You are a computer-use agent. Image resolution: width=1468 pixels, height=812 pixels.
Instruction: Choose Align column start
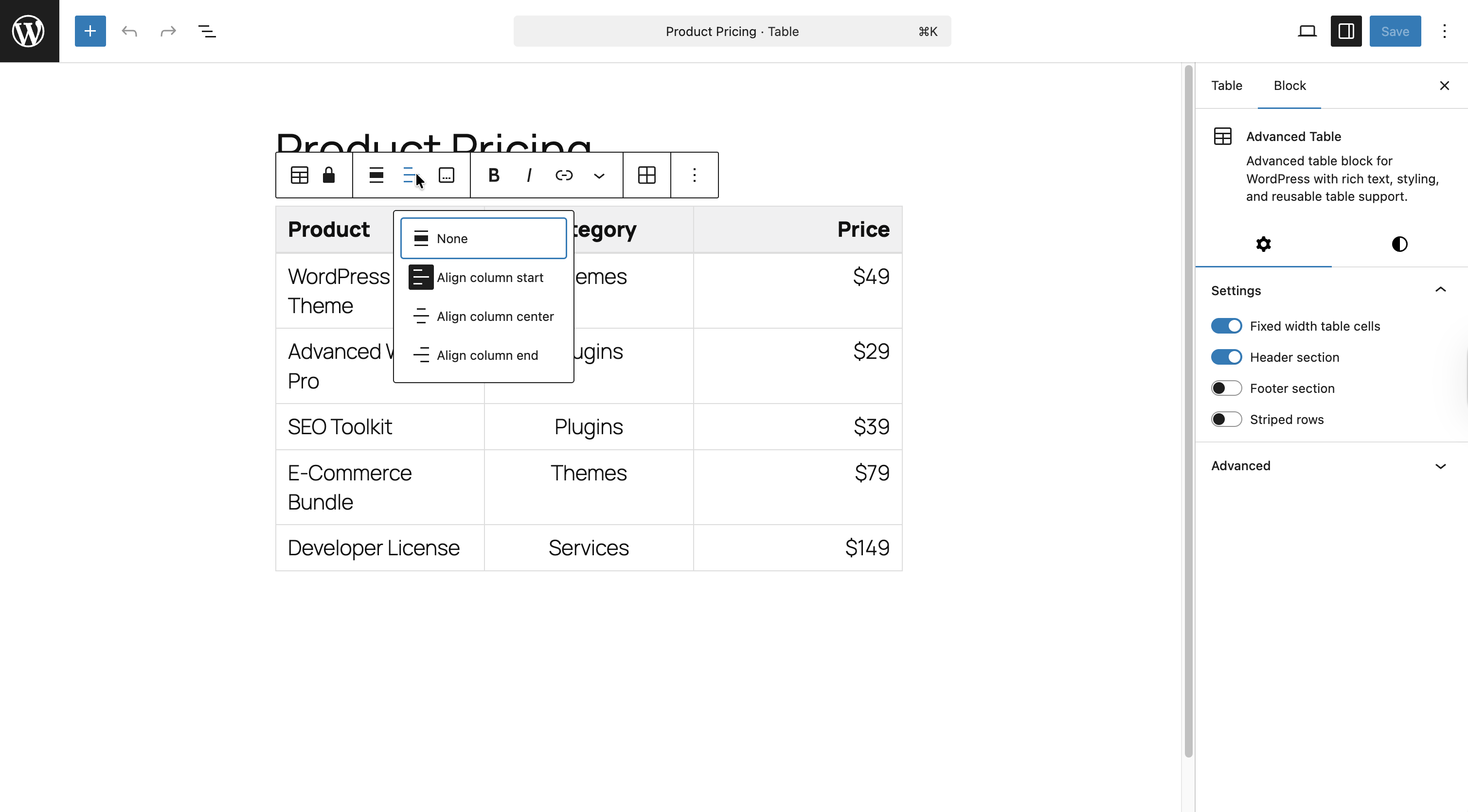tap(483, 278)
